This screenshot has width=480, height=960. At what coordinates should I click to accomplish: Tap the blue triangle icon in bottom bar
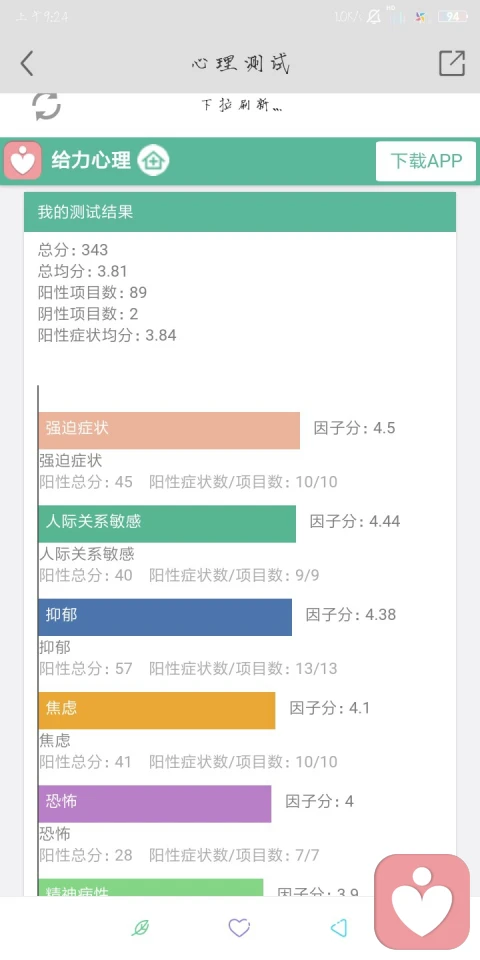(x=339, y=928)
